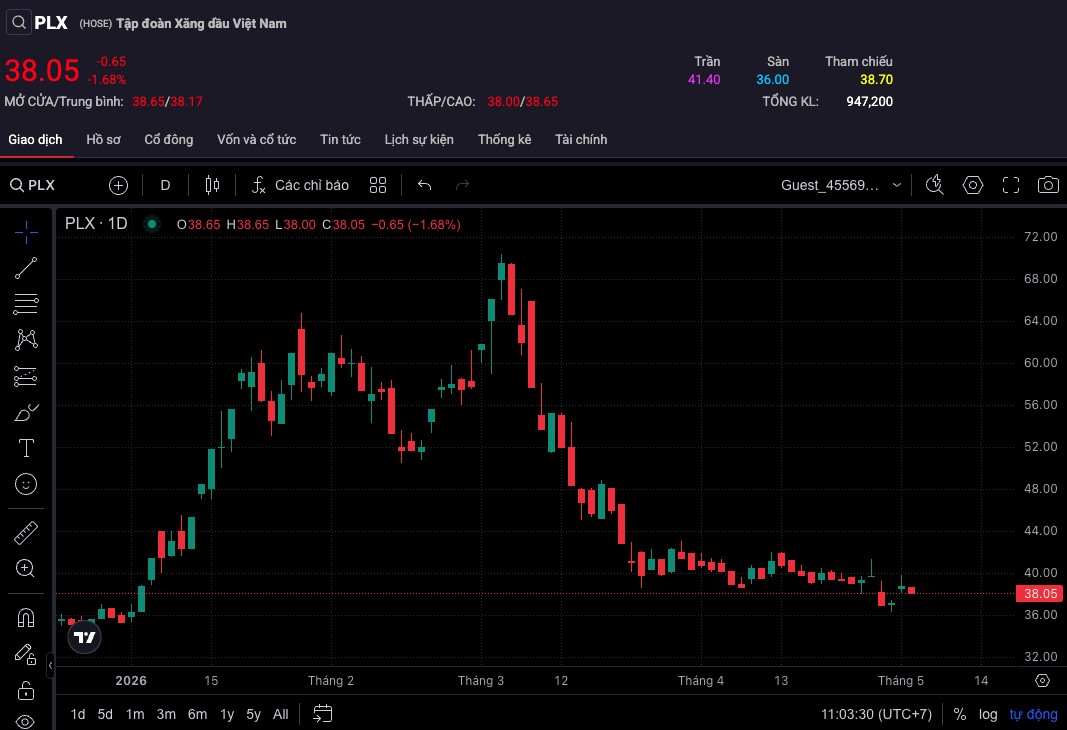
Task: Select the text annotation tool
Action: click(x=26, y=448)
